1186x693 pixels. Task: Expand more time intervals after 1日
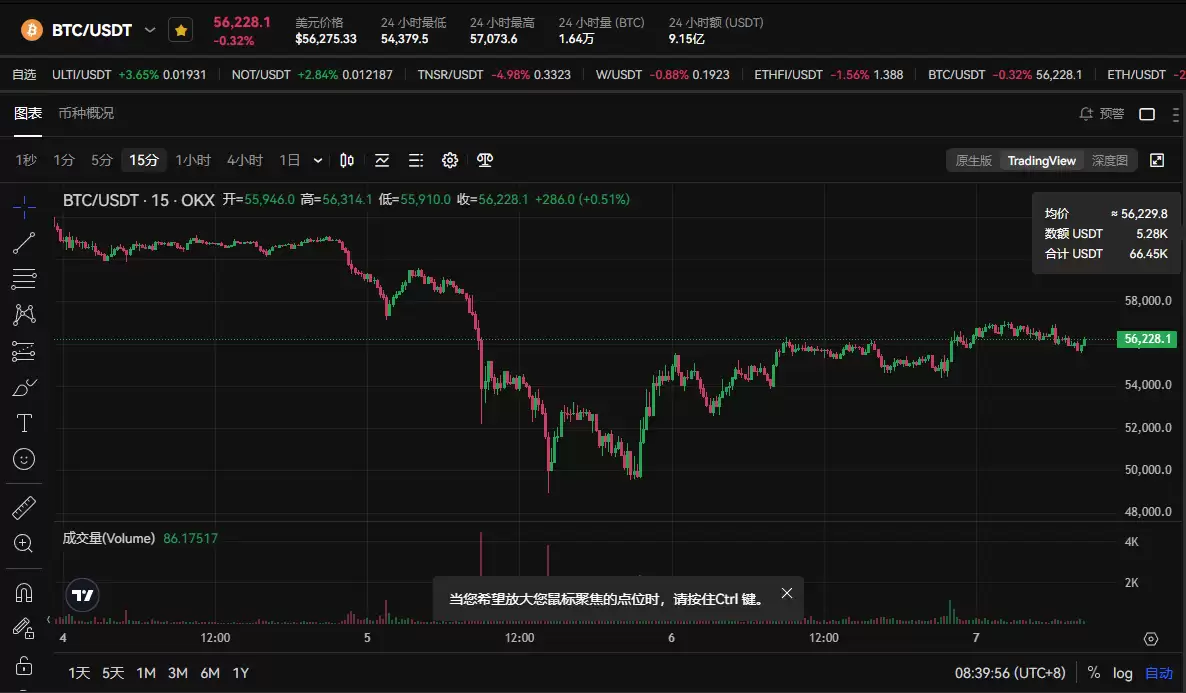318,160
